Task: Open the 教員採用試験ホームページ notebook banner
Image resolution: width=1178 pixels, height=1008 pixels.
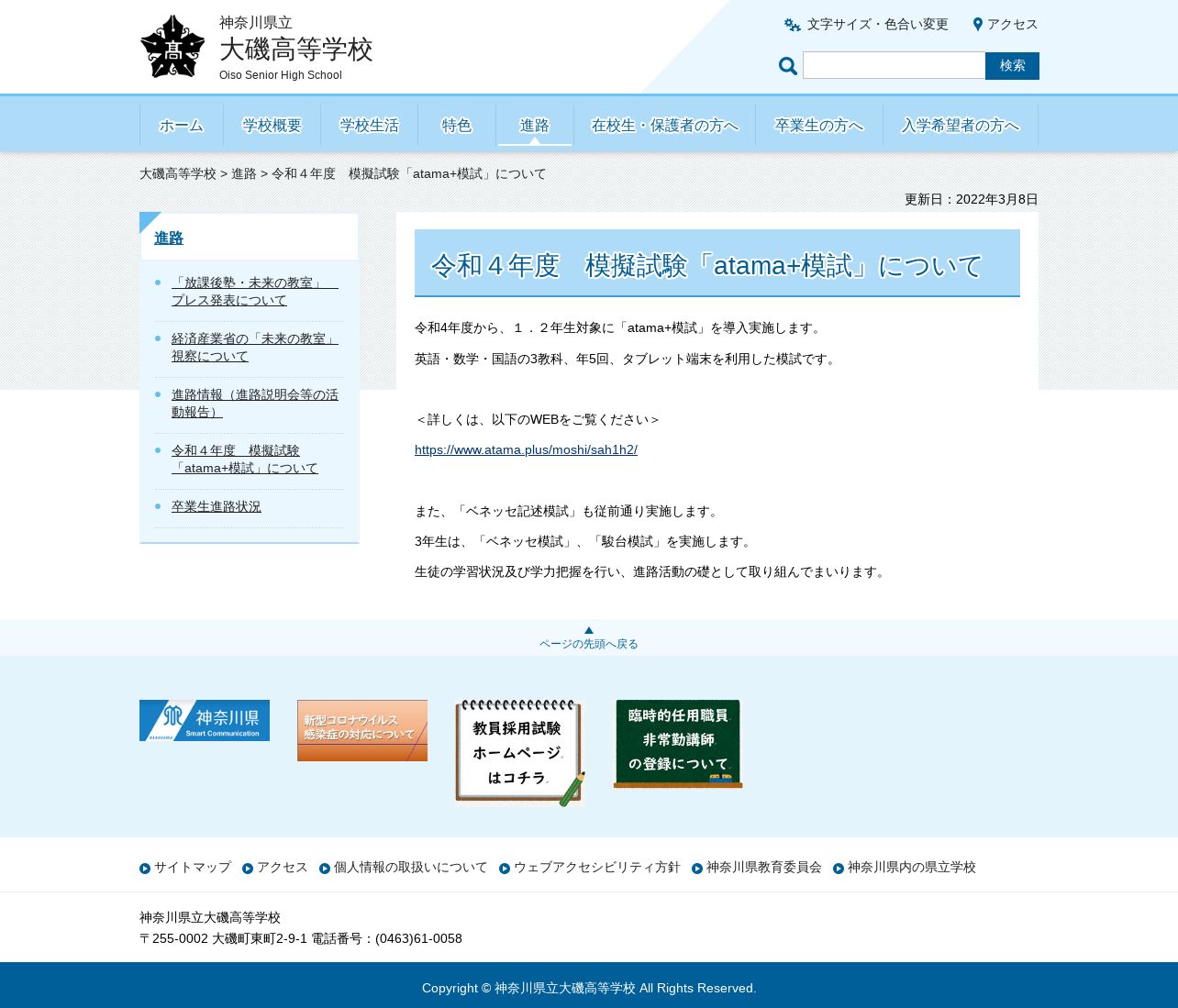Action: [520, 753]
